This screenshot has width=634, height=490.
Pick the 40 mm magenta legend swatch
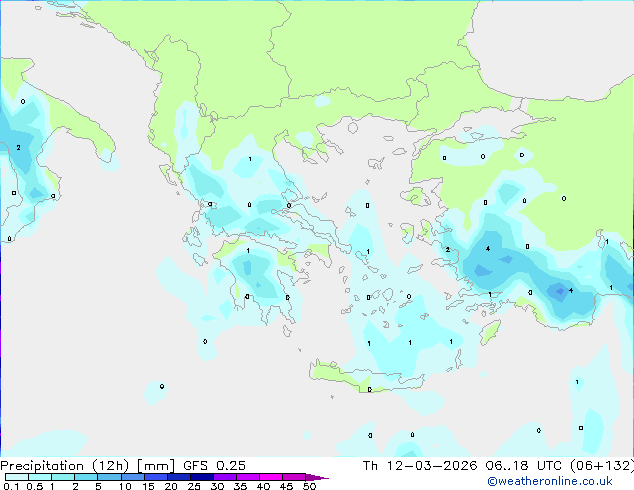(271, 477)
